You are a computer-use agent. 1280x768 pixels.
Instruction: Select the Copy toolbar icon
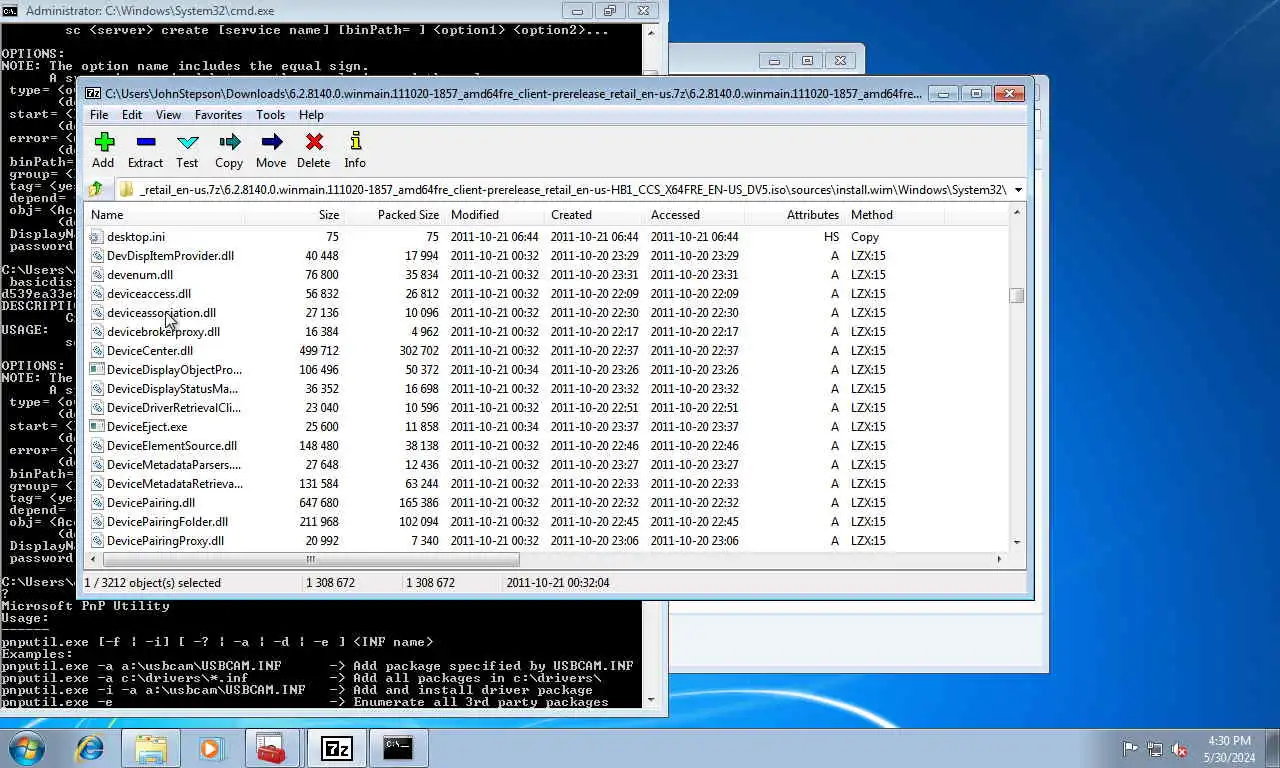tap(229, 142)
